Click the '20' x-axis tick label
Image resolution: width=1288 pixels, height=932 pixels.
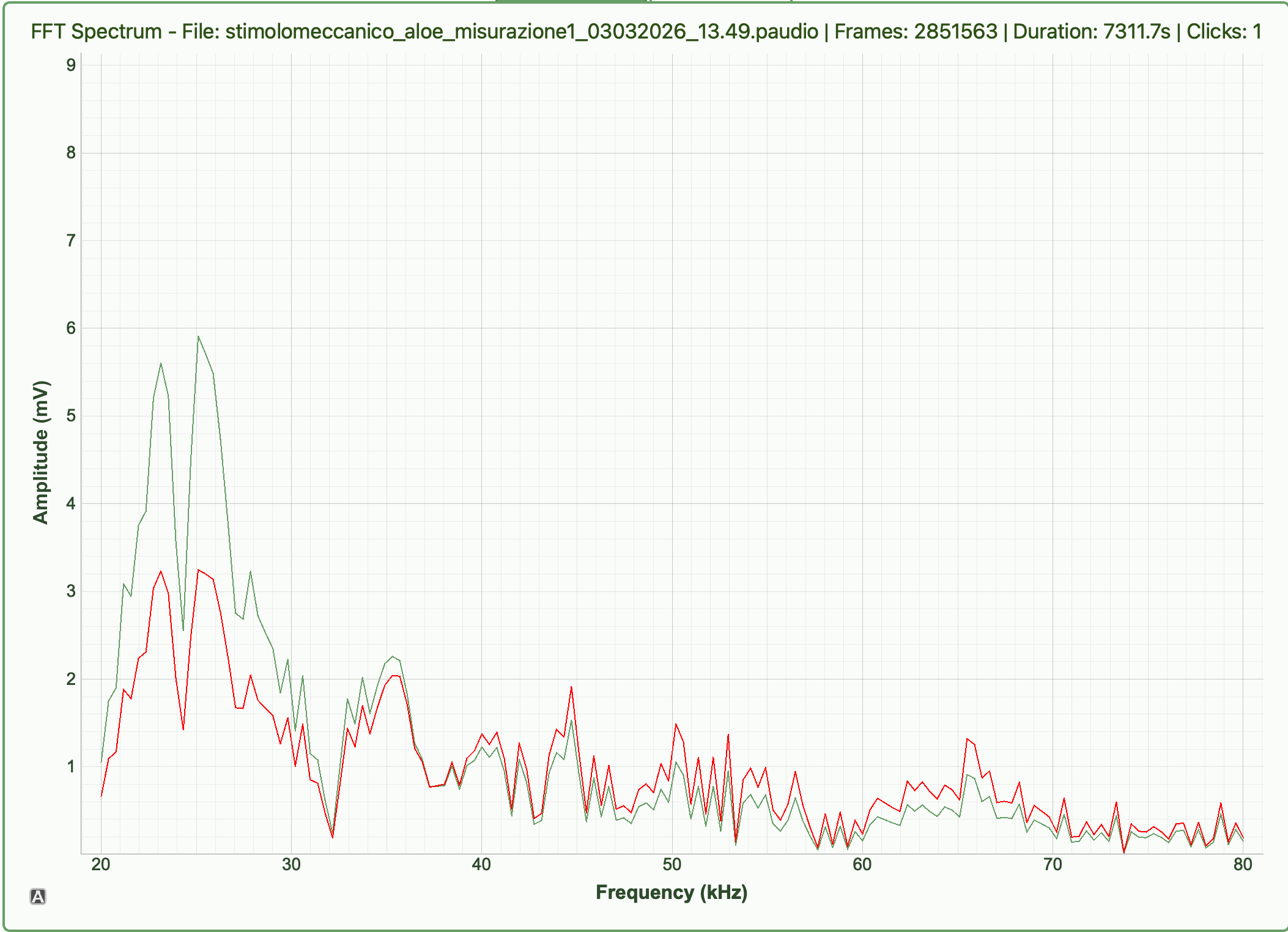101,864
